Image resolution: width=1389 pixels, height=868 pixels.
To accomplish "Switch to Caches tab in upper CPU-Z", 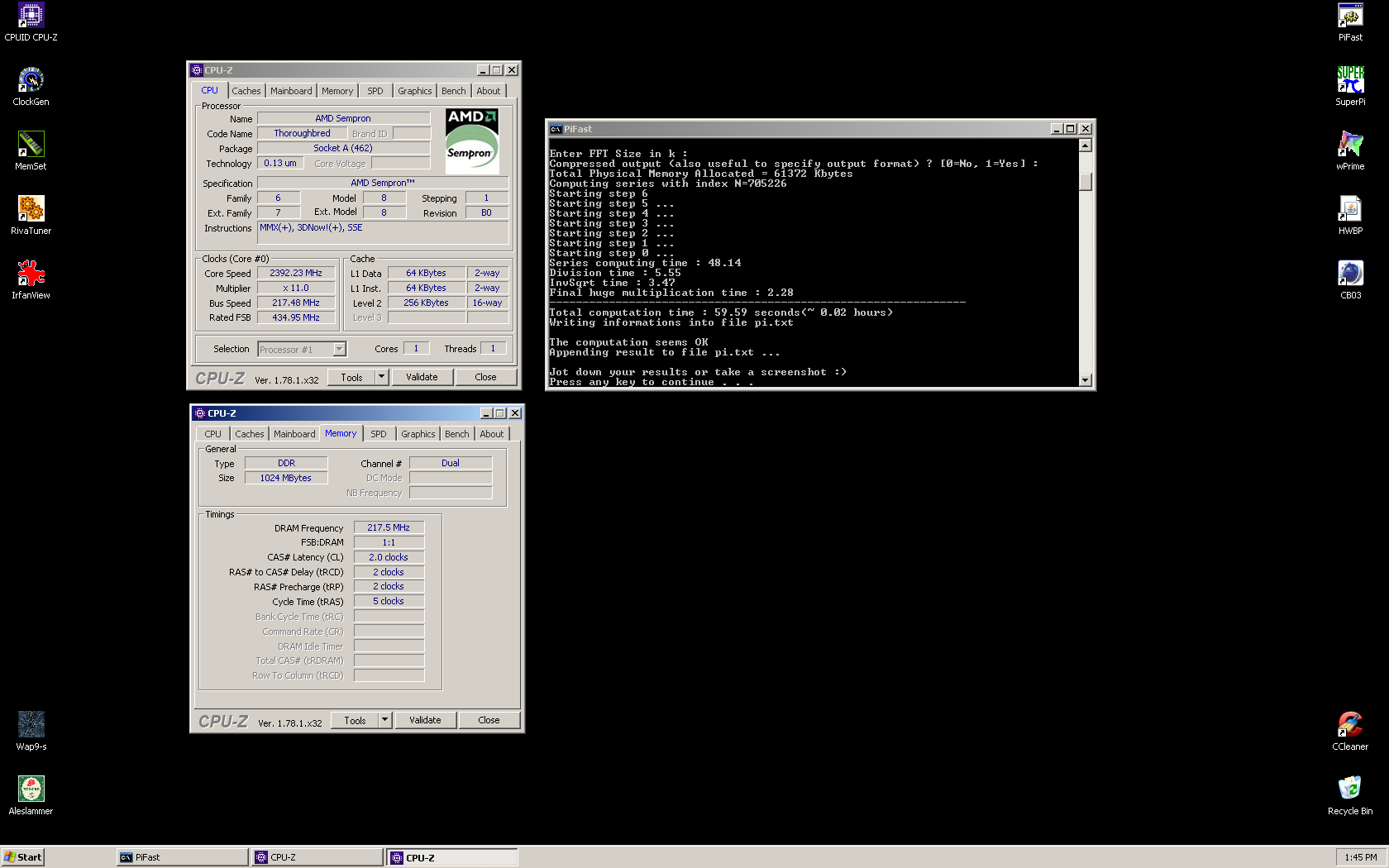I will click(246, 91).
